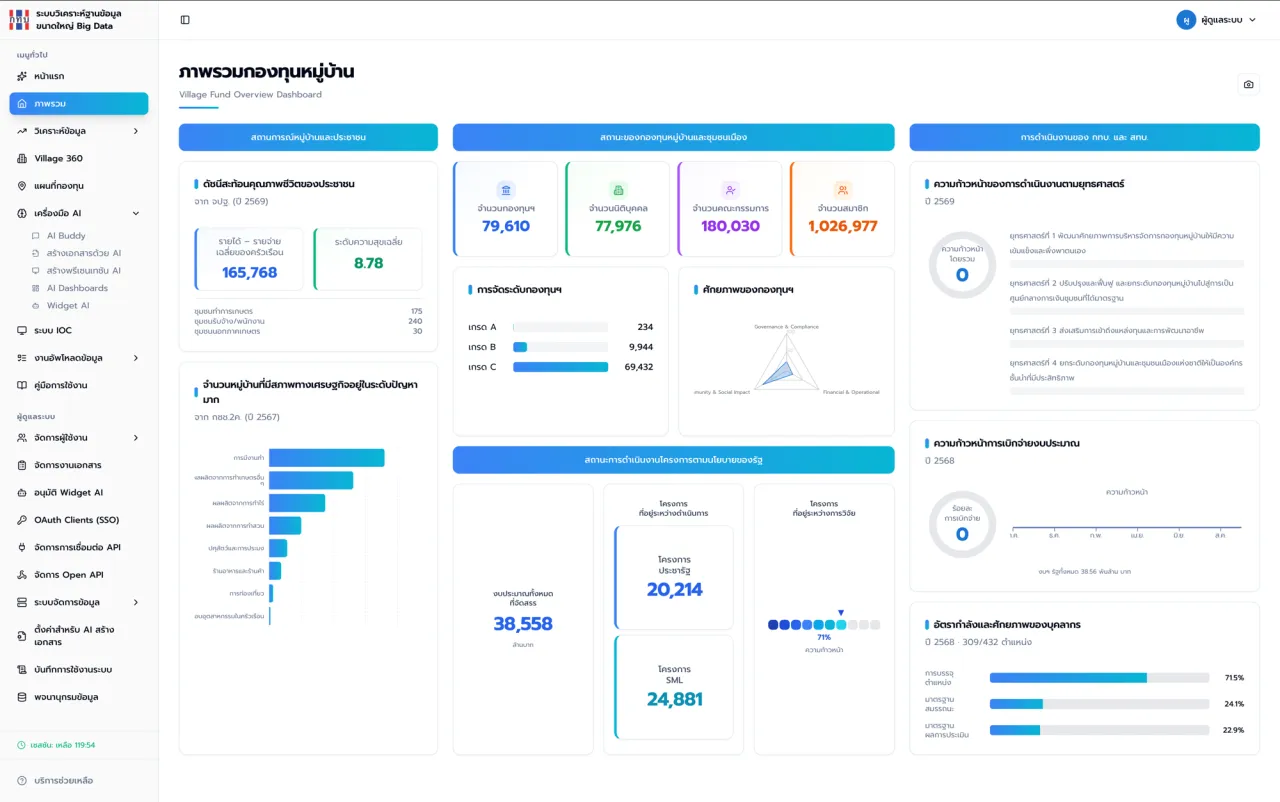
Task: Open ตั้งค่าสำหรับ AI สร้างเอกสาร menu item
Action: (79, 636)
